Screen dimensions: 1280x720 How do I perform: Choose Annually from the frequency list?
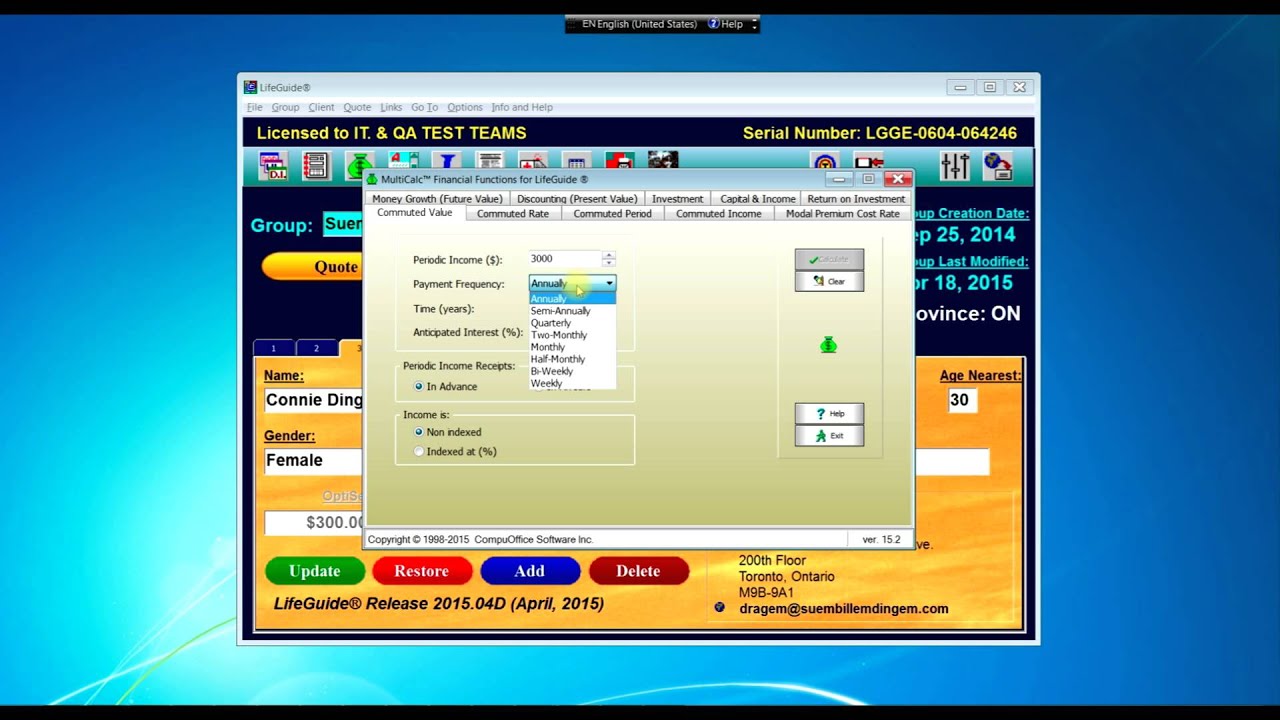pyautogui.click(x=572, y=298)
